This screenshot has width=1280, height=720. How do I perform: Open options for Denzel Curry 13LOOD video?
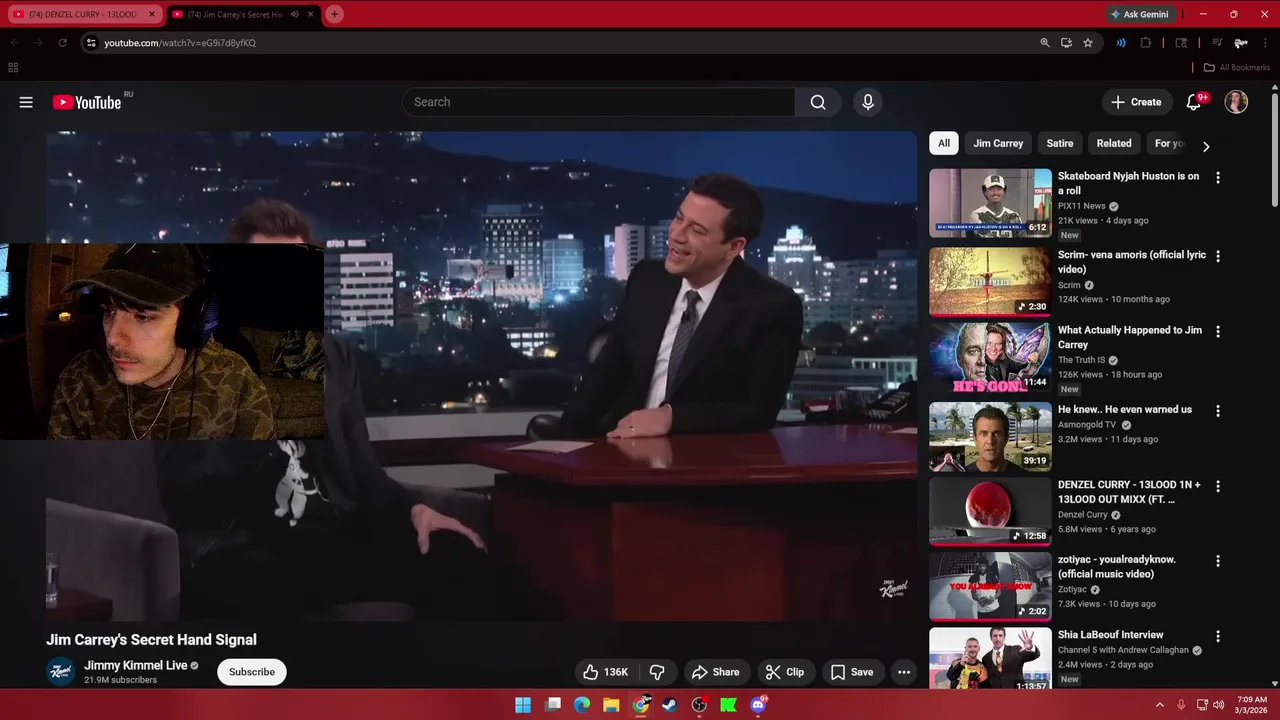click(1217, 486)
